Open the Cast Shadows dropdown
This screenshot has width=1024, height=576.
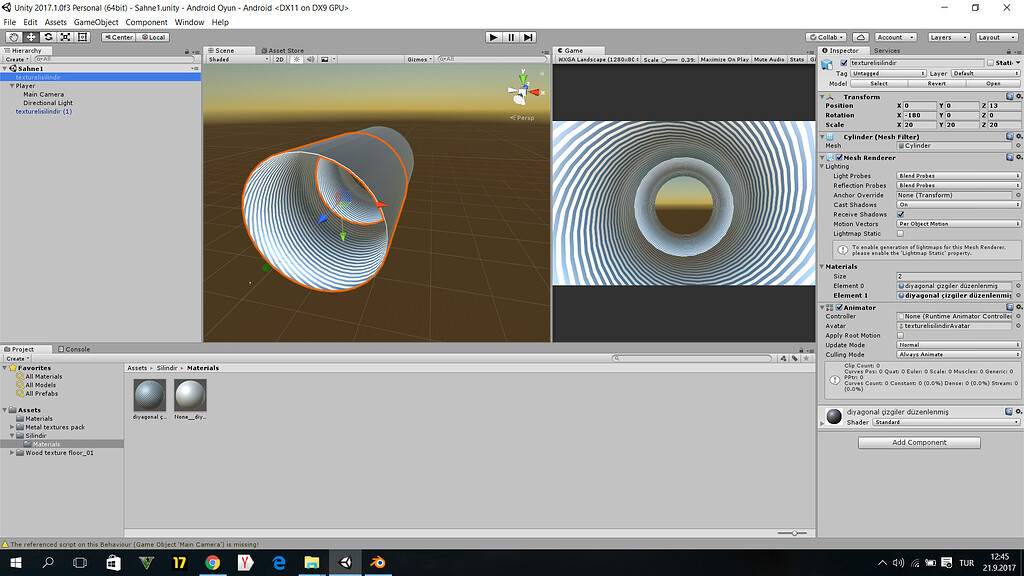(x=955, y=204)
